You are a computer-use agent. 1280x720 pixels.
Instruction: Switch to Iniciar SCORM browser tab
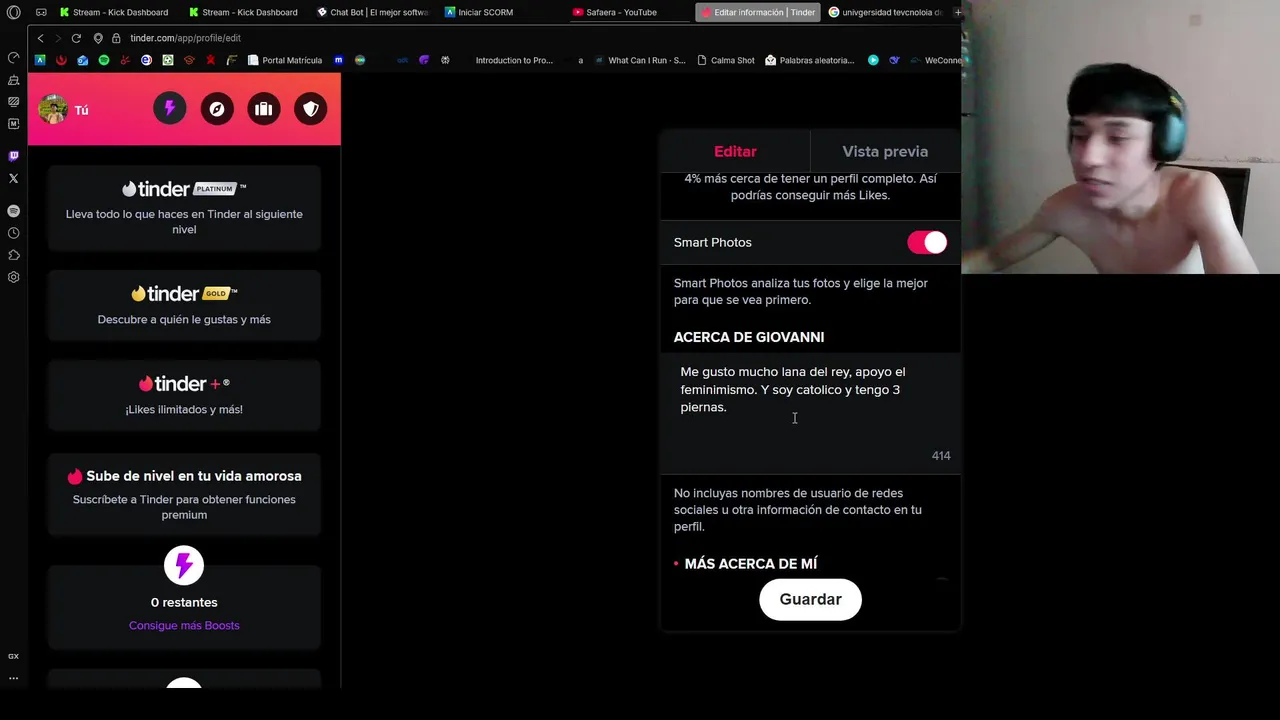point(480,12)
